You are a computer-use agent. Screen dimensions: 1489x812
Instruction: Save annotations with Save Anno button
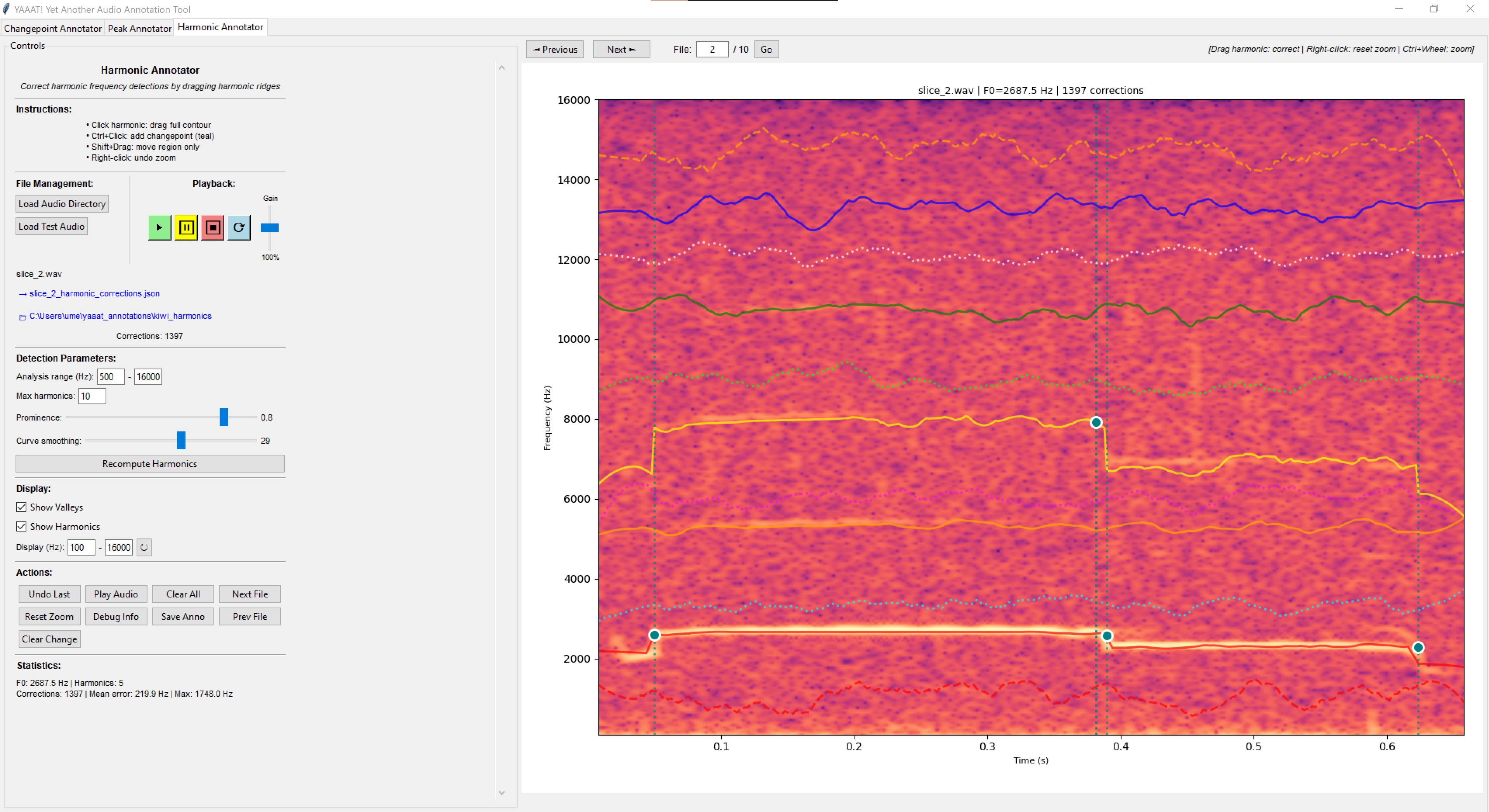click(183, 616)
